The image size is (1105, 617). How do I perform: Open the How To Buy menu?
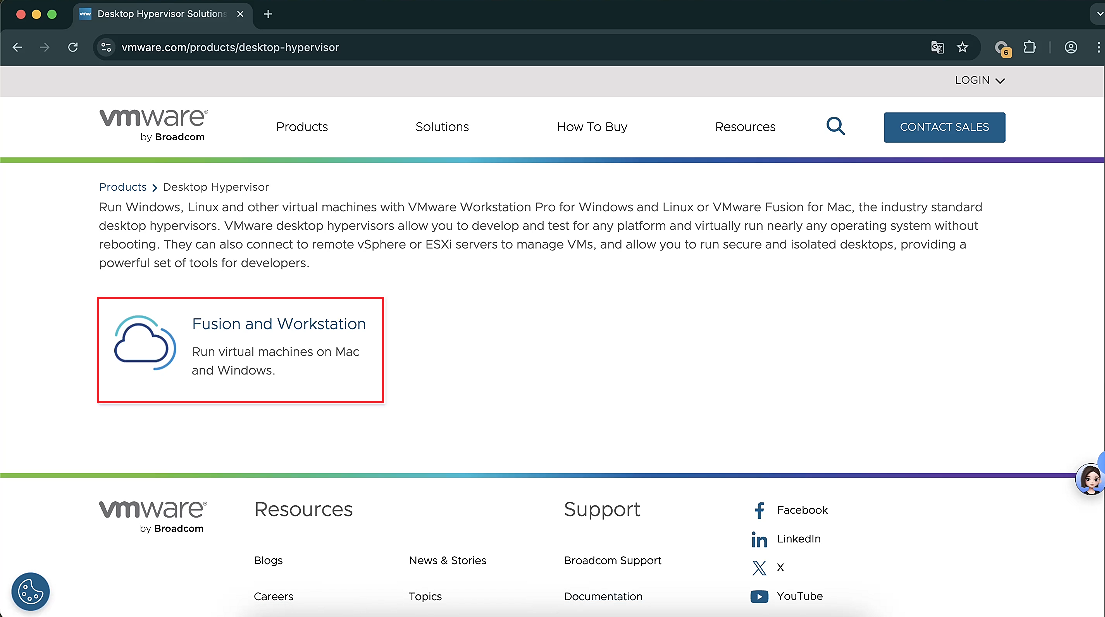point(592,127)
